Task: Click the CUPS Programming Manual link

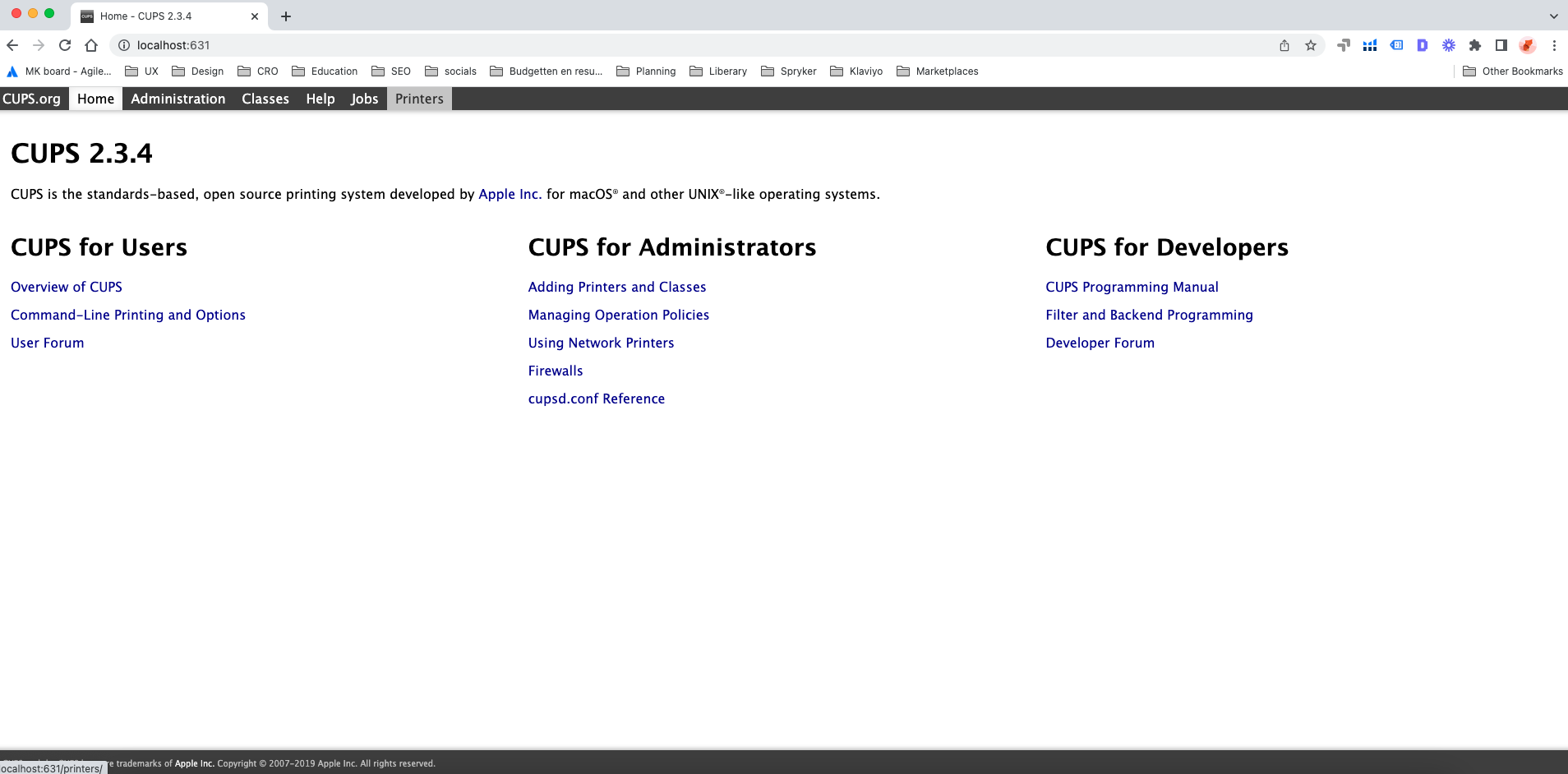Action: [x=1132, y=287]
